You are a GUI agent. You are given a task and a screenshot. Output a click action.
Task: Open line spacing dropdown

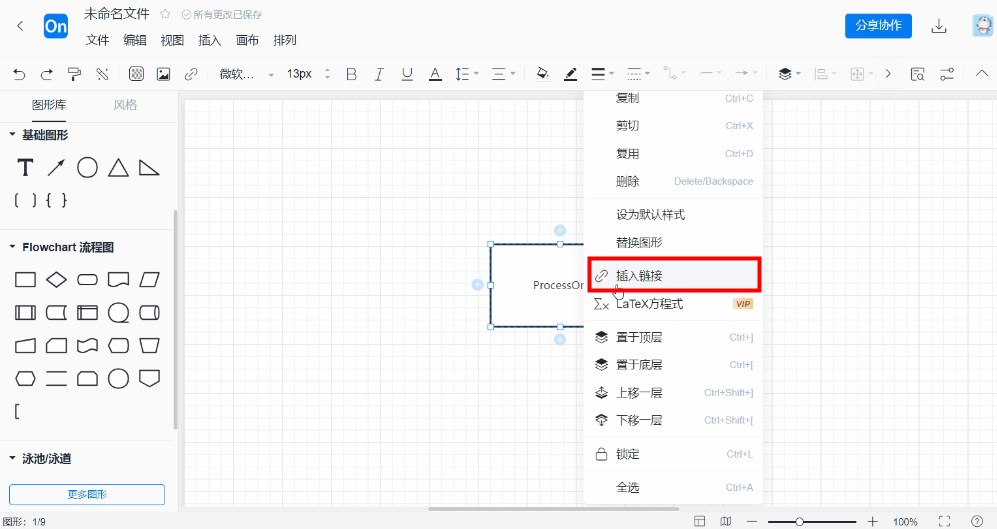pyautogui.click(x=466, y=74)
